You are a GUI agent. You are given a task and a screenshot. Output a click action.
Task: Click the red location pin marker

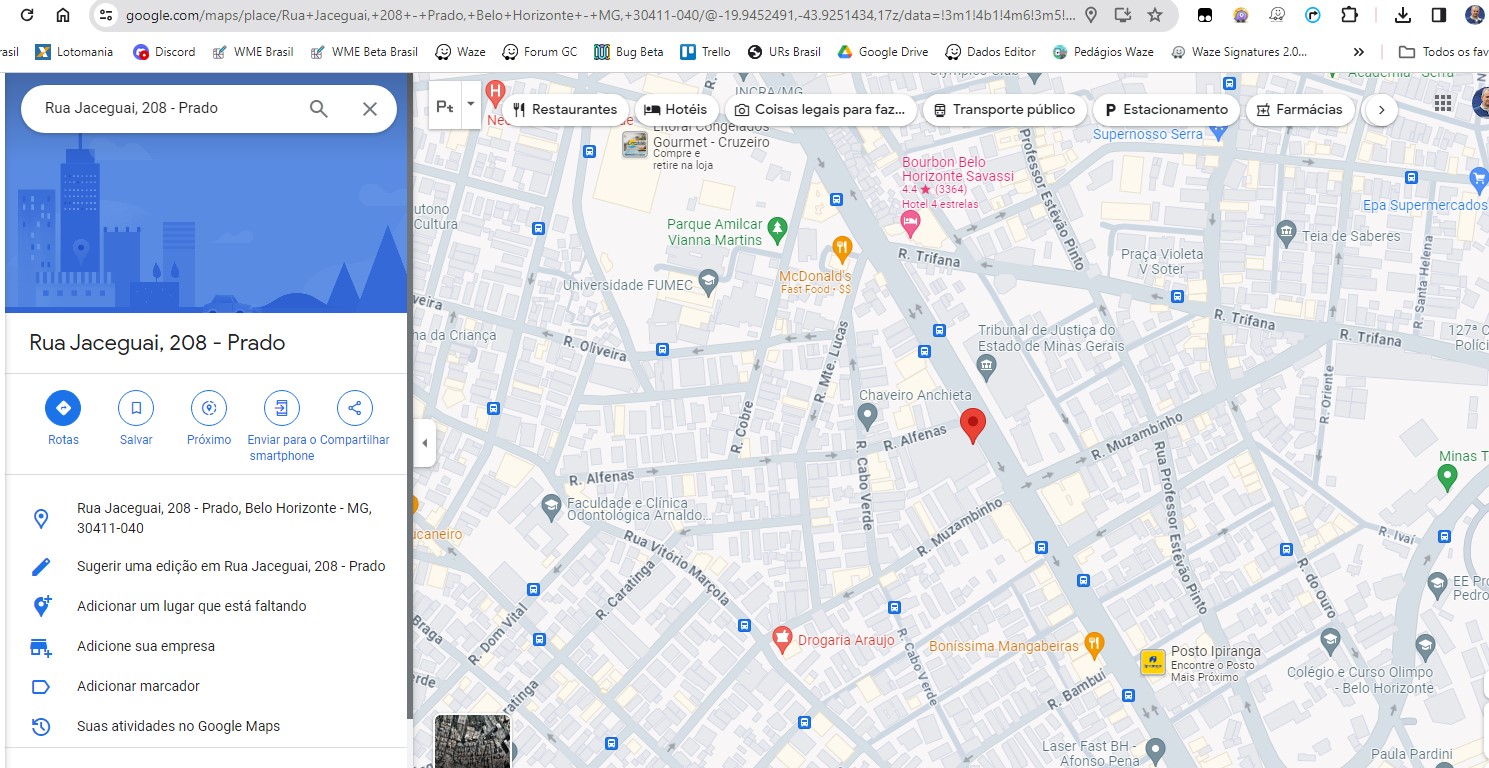(972, 427)
